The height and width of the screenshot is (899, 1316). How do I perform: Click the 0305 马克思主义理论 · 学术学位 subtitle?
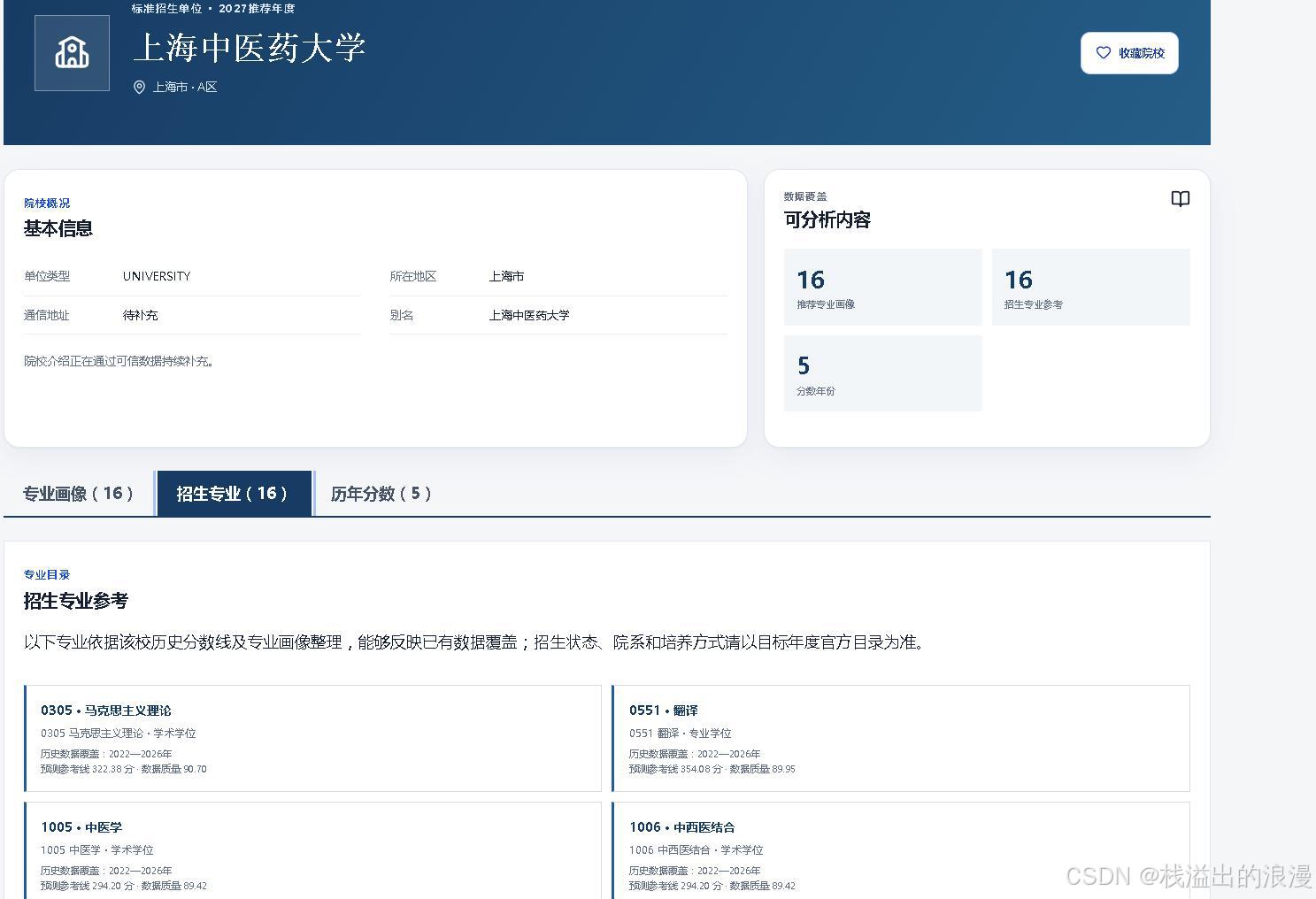(119, 734)
